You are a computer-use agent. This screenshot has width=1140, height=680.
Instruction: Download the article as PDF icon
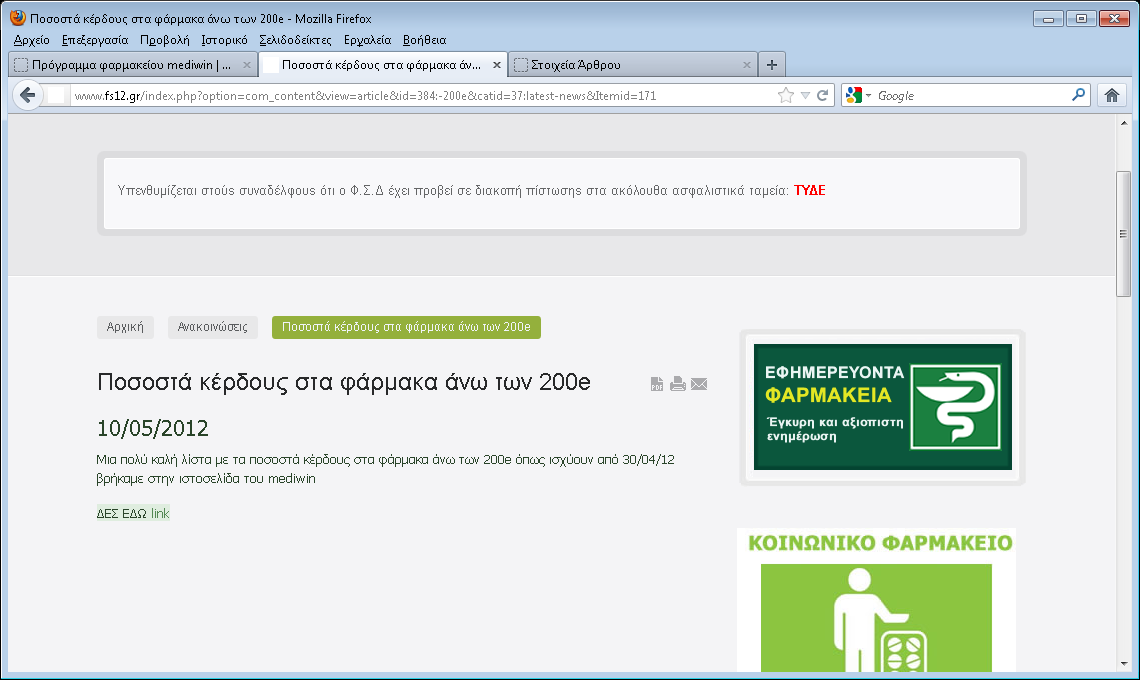point(657,384)
